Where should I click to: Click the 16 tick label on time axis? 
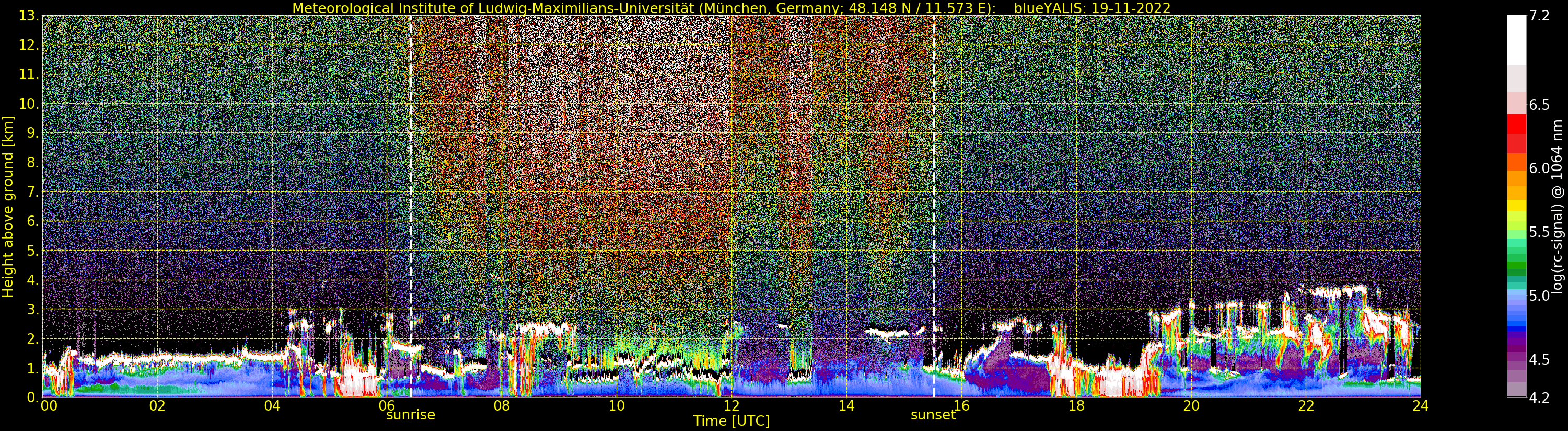point(961,406)
